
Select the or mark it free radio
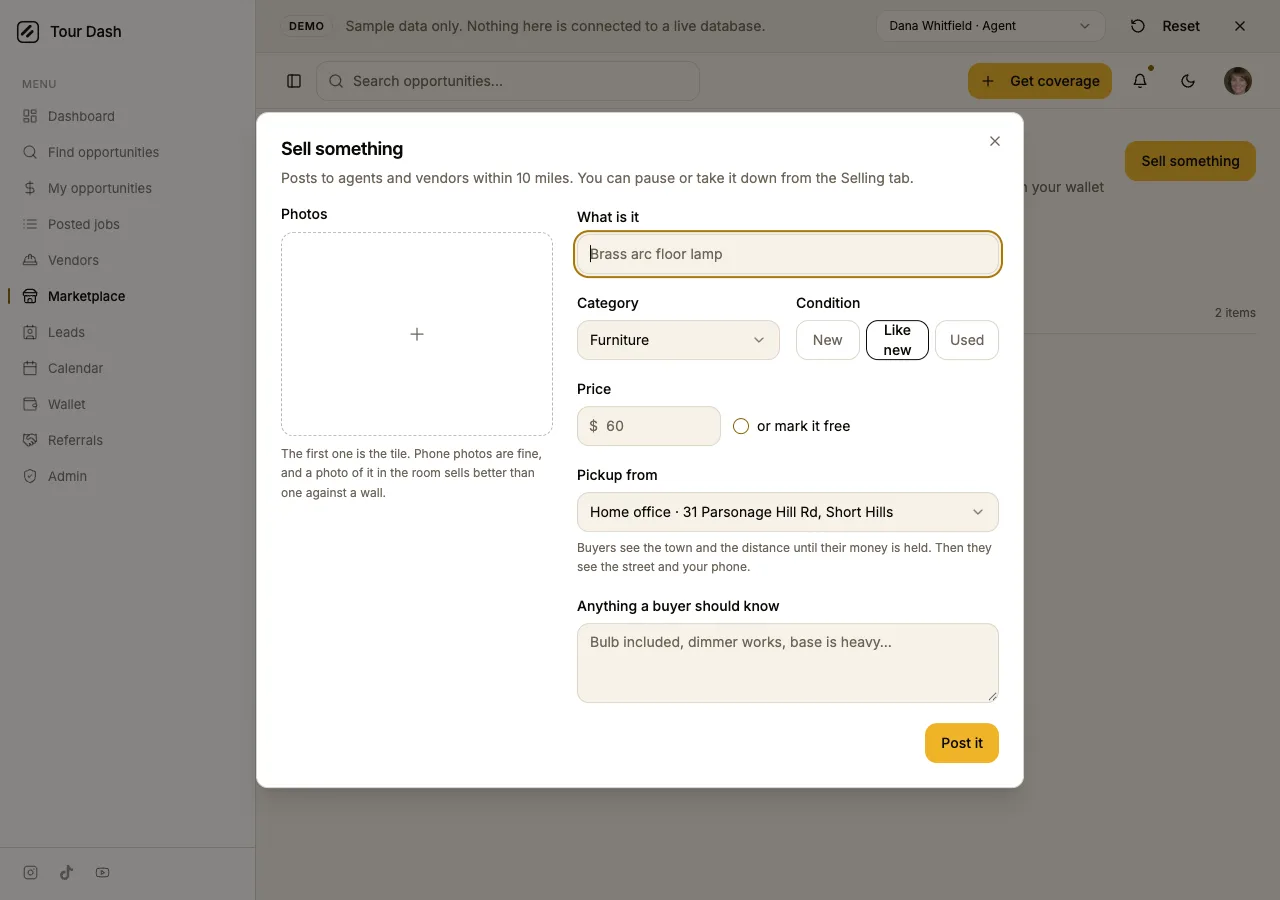tap(741, 426)
